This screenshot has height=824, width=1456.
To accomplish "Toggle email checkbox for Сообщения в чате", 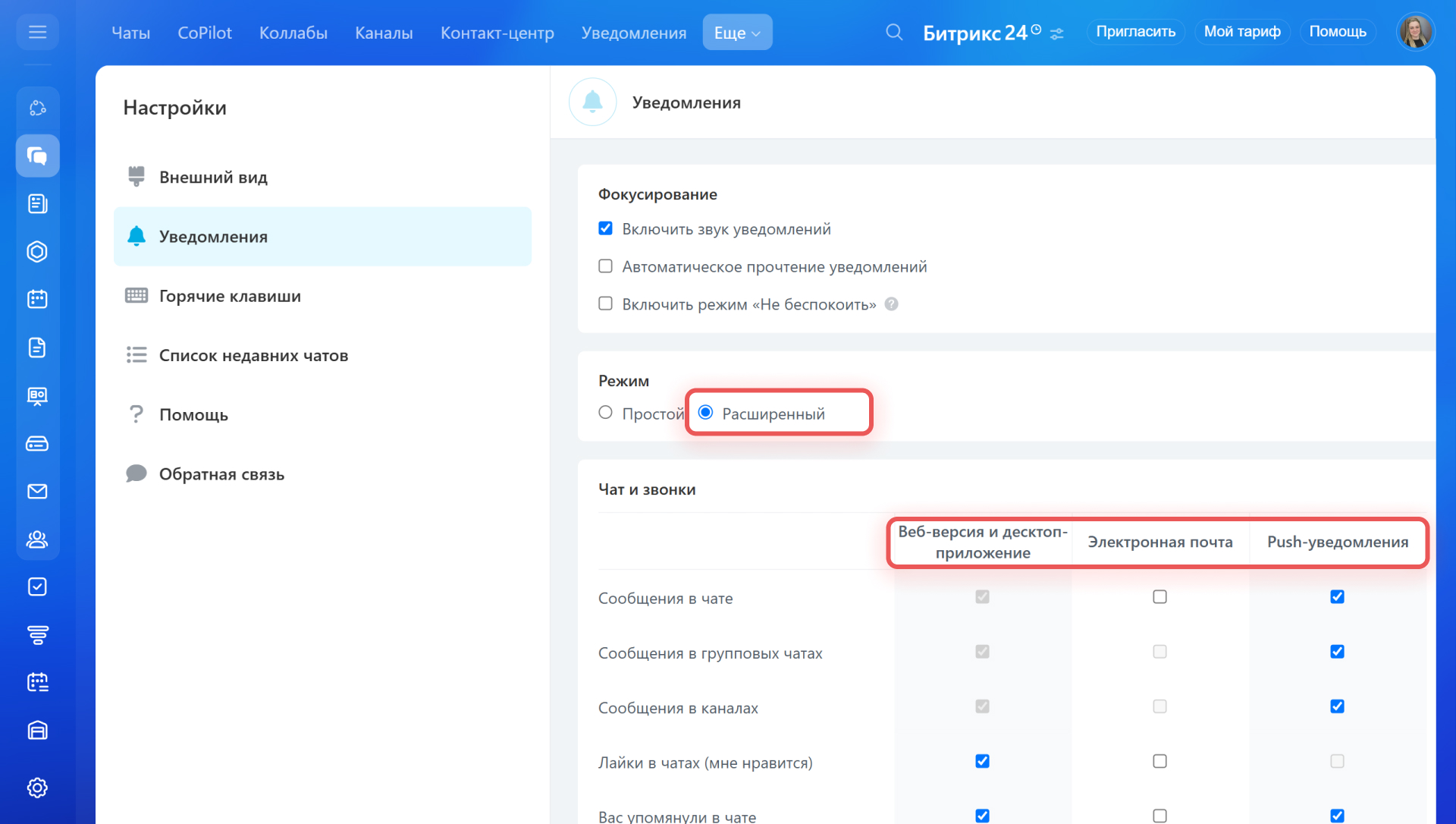I will click(1159, 597).
